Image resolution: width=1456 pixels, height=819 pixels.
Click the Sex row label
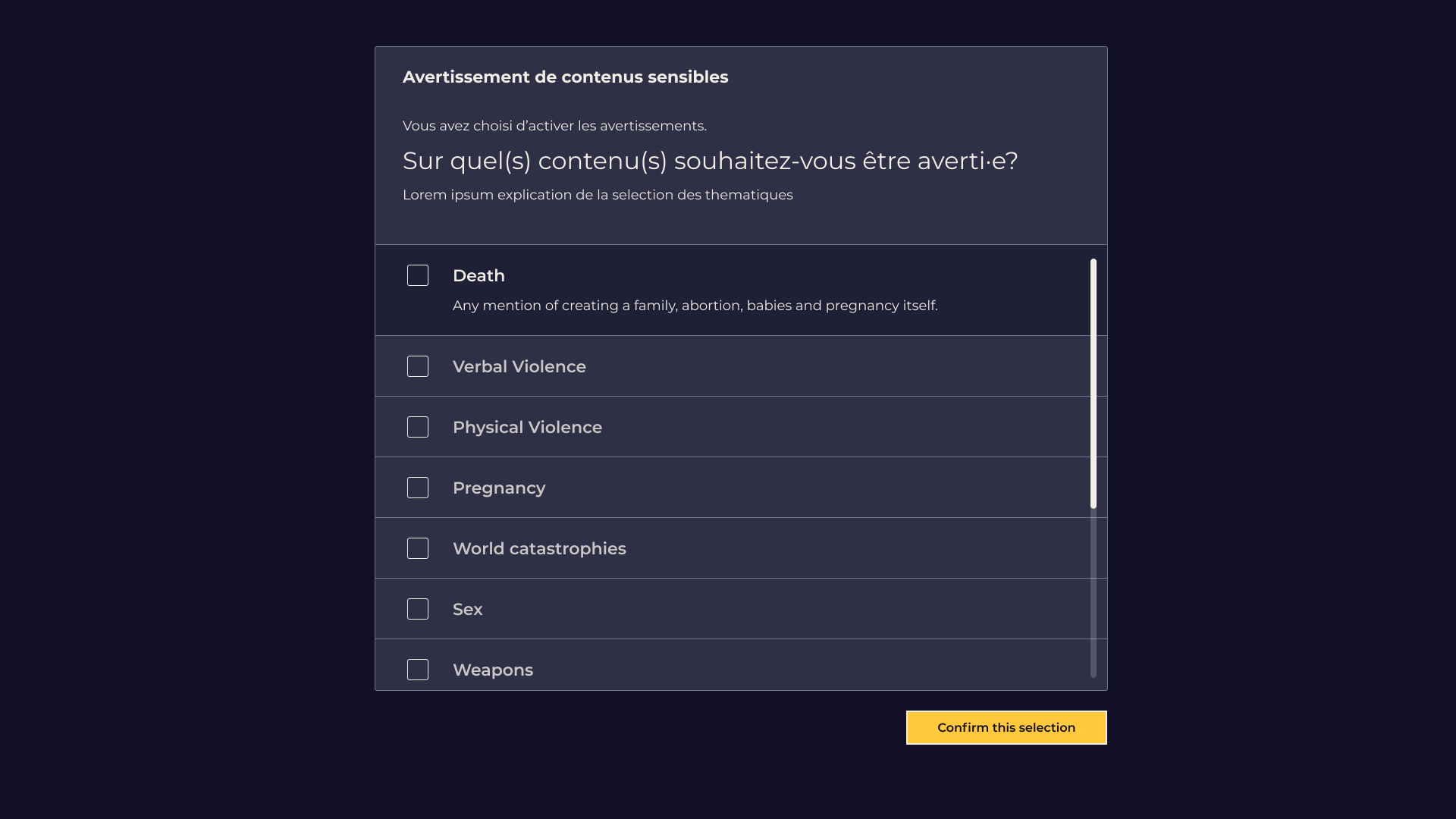pyautogui.click(x=467, y=610)
